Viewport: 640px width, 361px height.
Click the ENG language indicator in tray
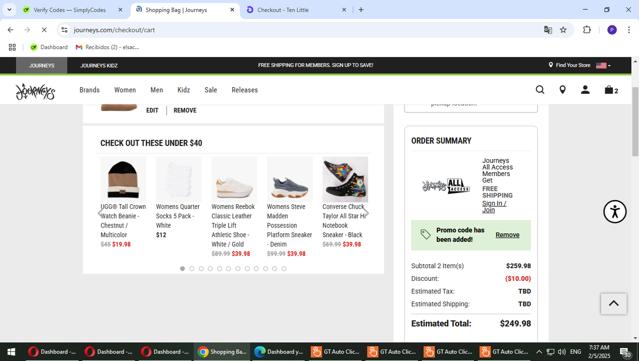coord(576,352)
